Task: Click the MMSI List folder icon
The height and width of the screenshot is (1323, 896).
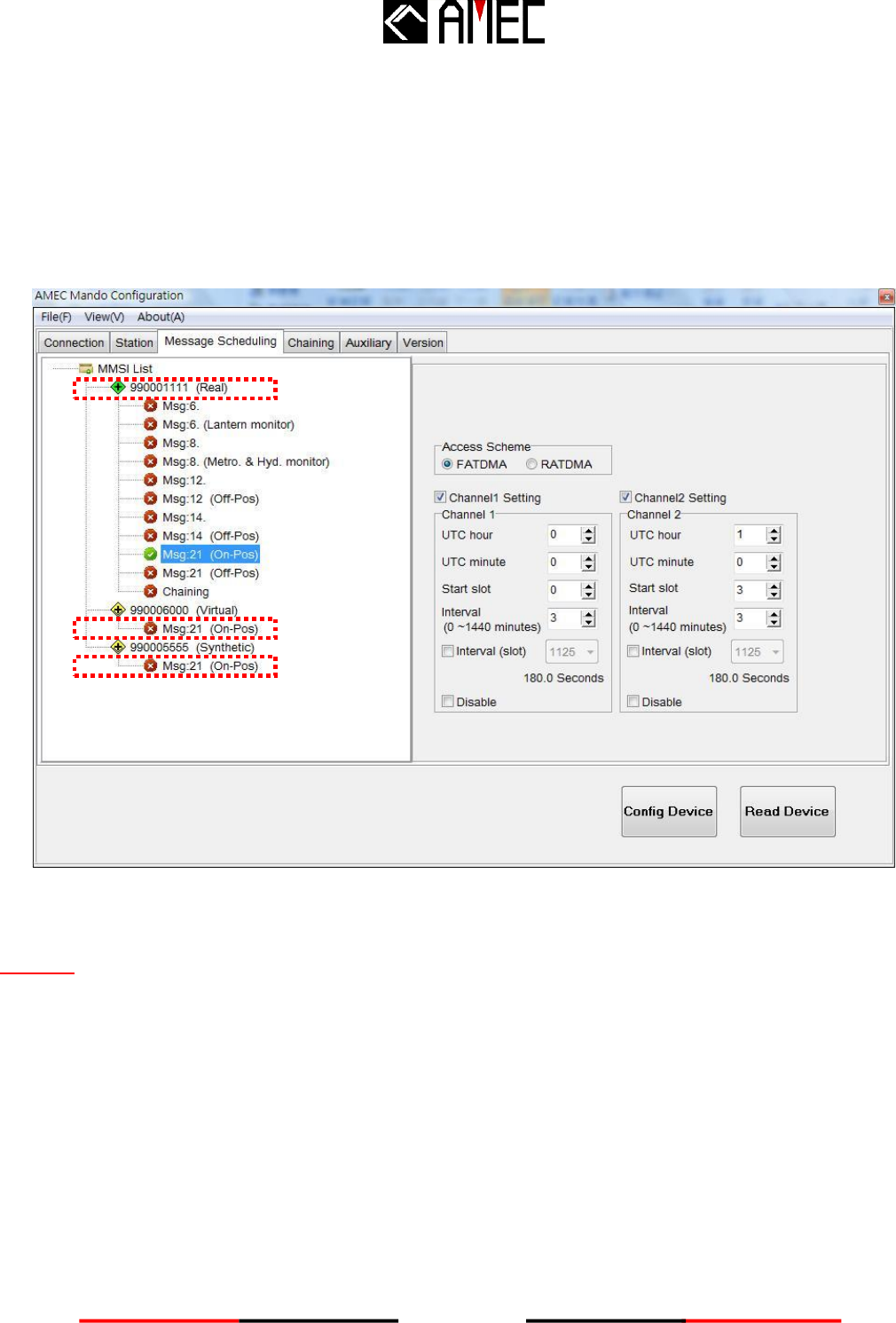Action: 86,368
